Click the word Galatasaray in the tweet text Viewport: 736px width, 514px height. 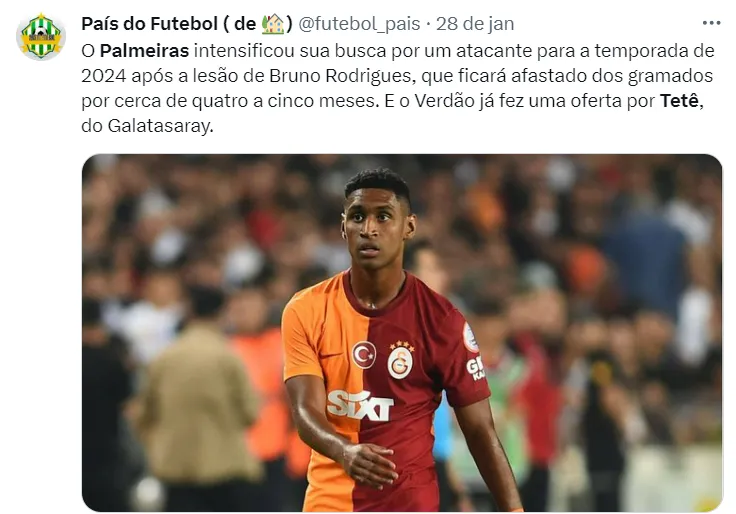tap(158, 126)
